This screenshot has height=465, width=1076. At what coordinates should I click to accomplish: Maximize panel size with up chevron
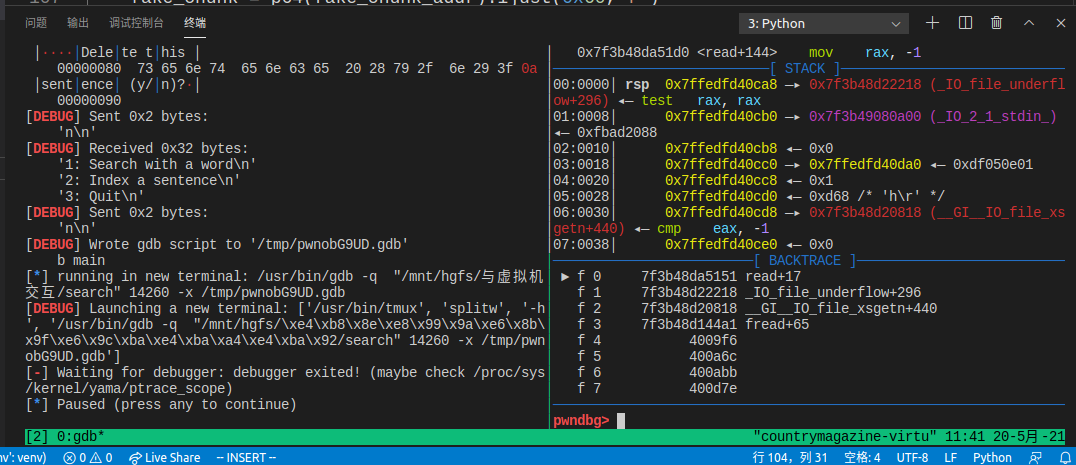pyautogui.click(x=1029, y=22)
